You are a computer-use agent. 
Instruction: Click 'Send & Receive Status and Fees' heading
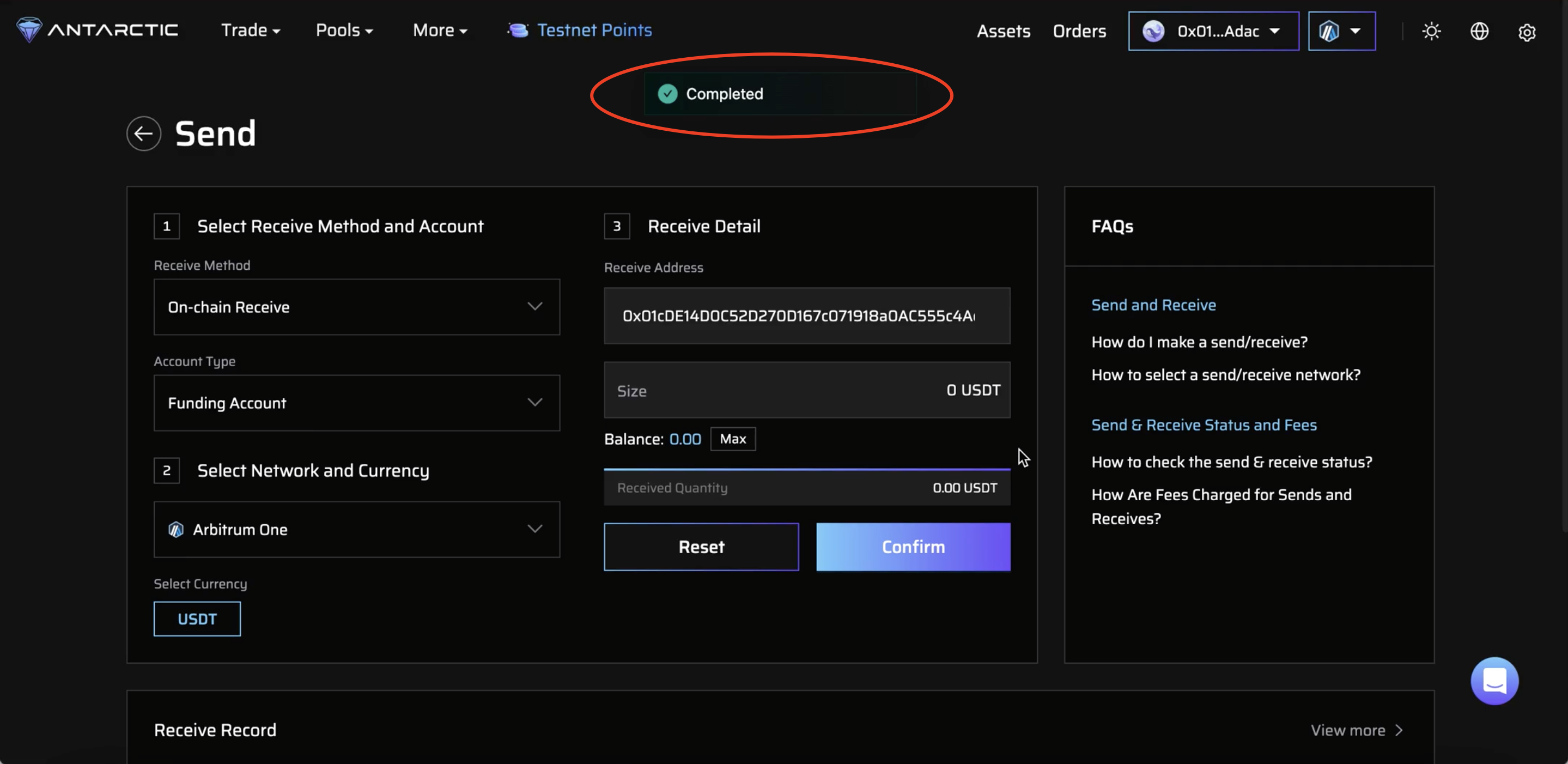click(x=1204, y=425)
